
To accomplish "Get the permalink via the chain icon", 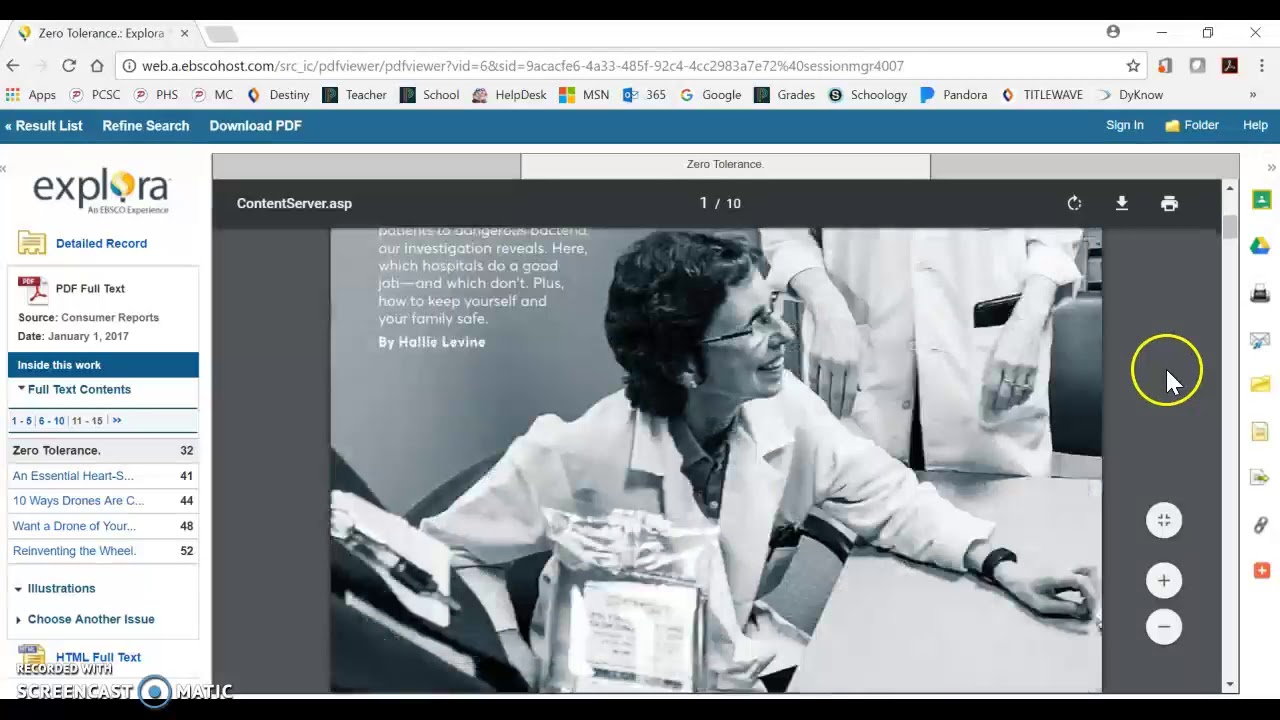I will (1261, 525).
